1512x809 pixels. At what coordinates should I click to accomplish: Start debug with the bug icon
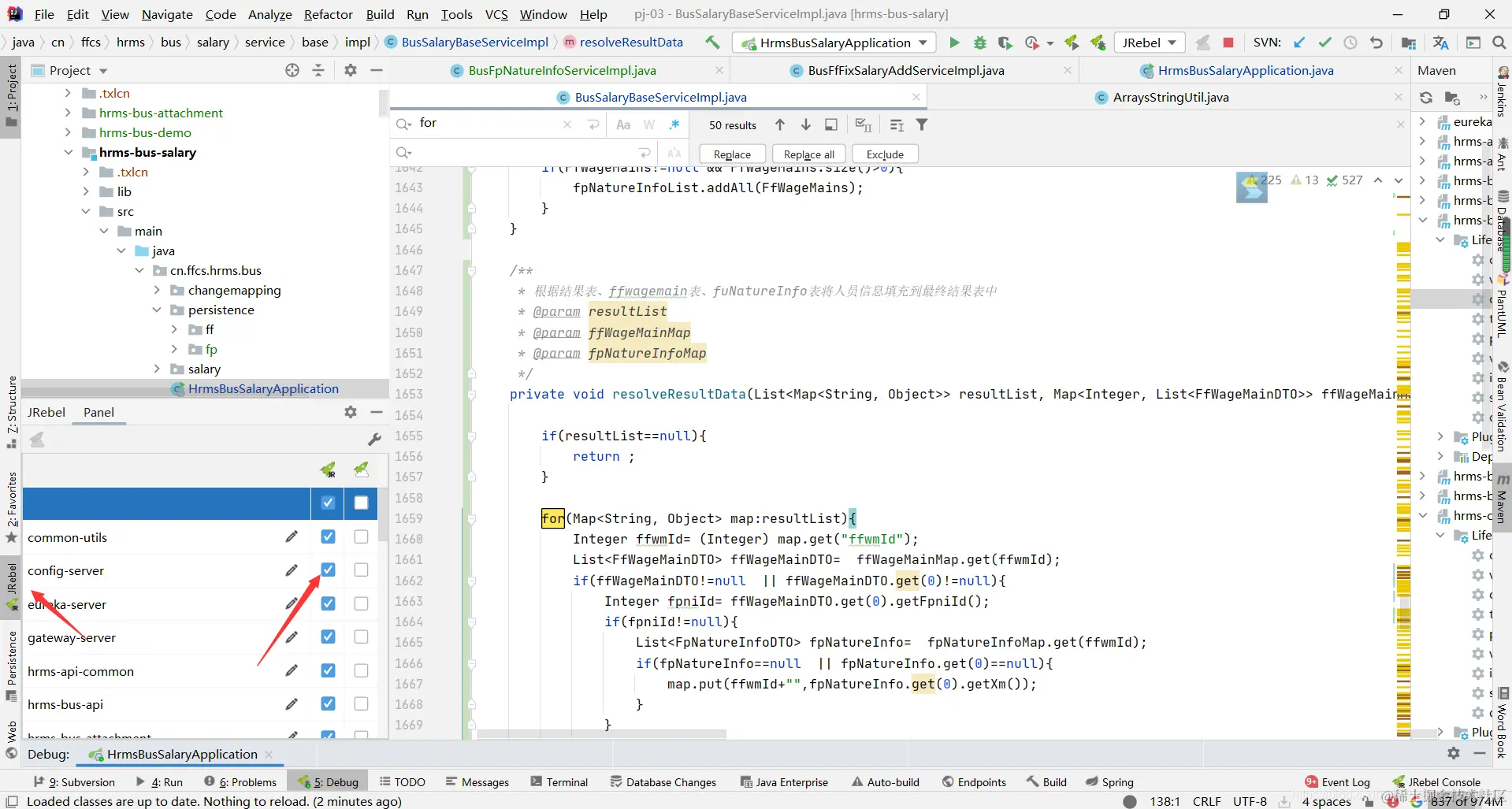tap(979, 43)
